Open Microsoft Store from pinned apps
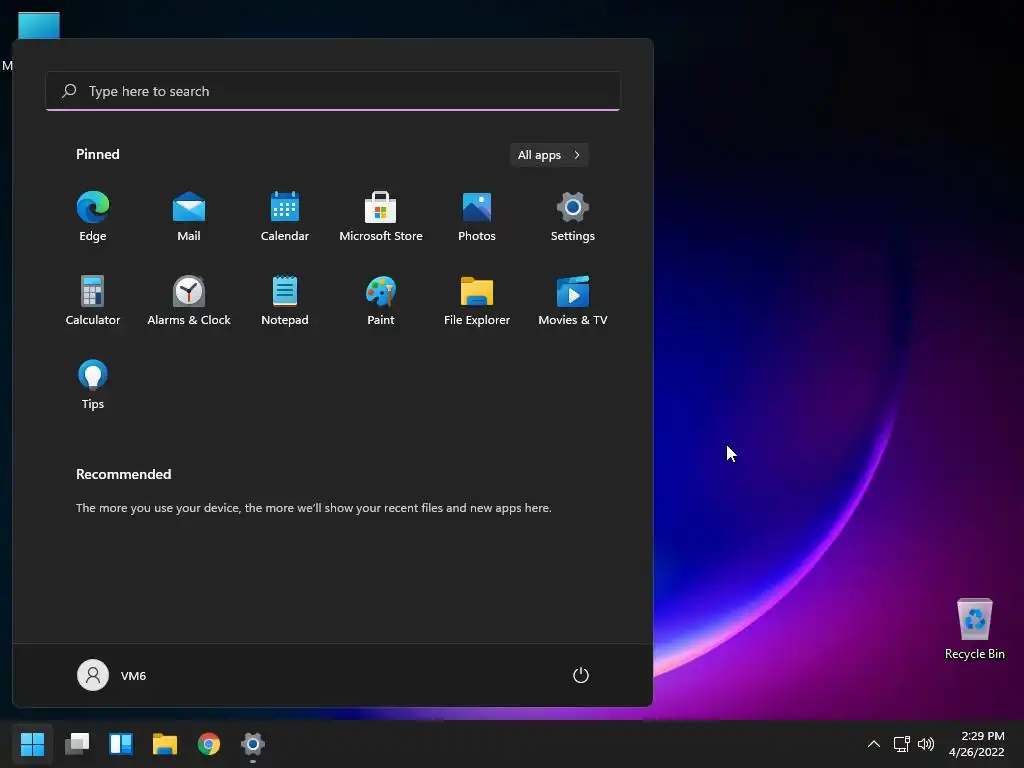This screenshot has width=1024, height=768. click(381, 217)
